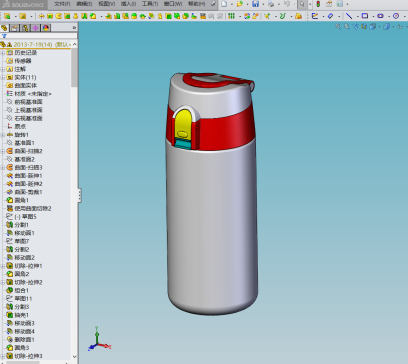
Task: Click the Smart Dimension icon
Action: click(x=330, y=16)
